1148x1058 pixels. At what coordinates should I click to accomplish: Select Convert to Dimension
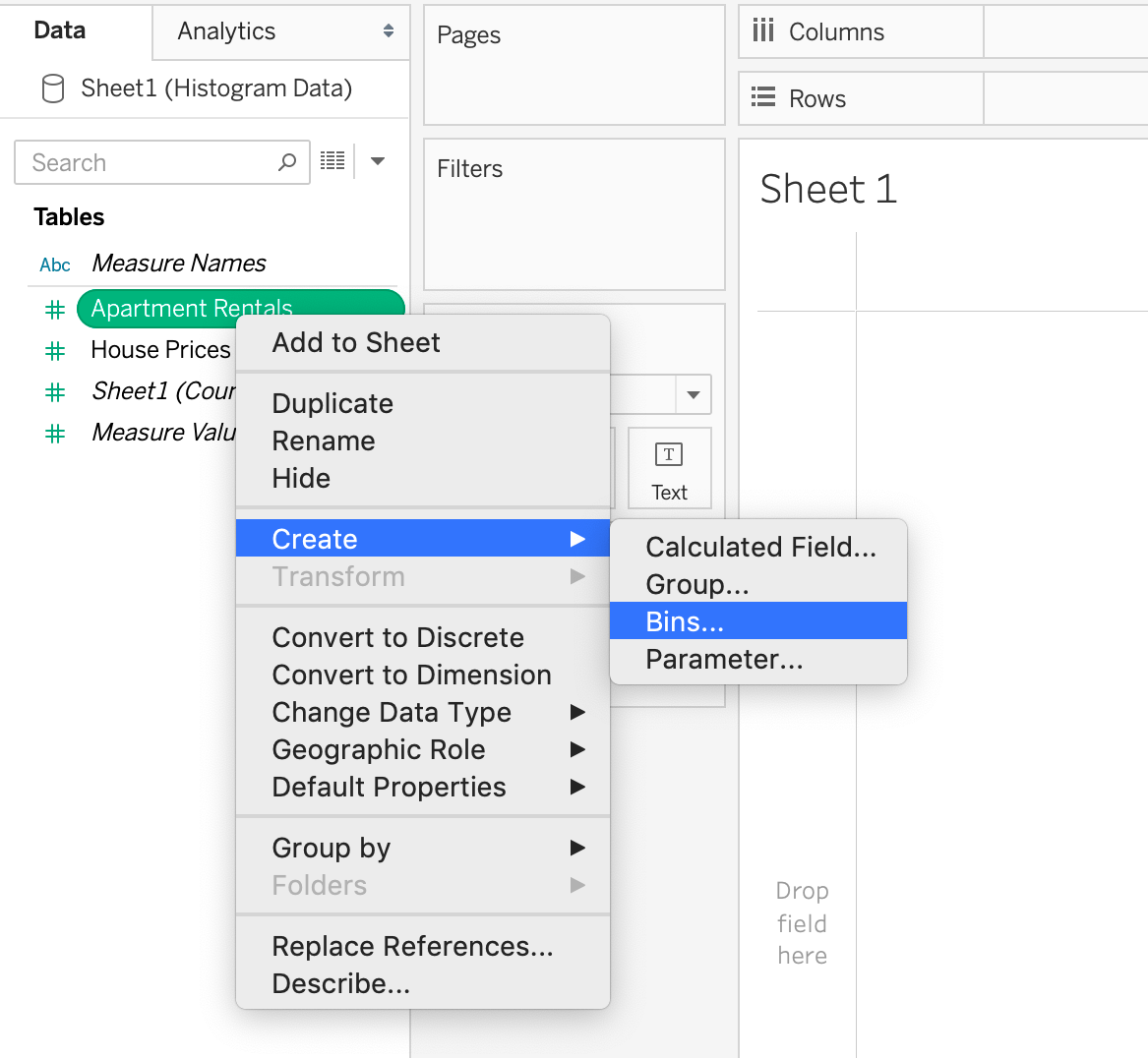(422, 675)
